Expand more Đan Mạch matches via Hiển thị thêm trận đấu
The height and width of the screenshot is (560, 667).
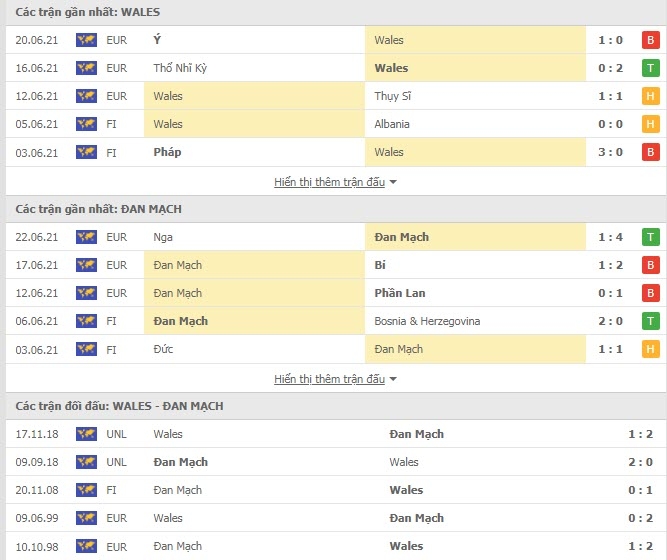click(x=329, y=379)
